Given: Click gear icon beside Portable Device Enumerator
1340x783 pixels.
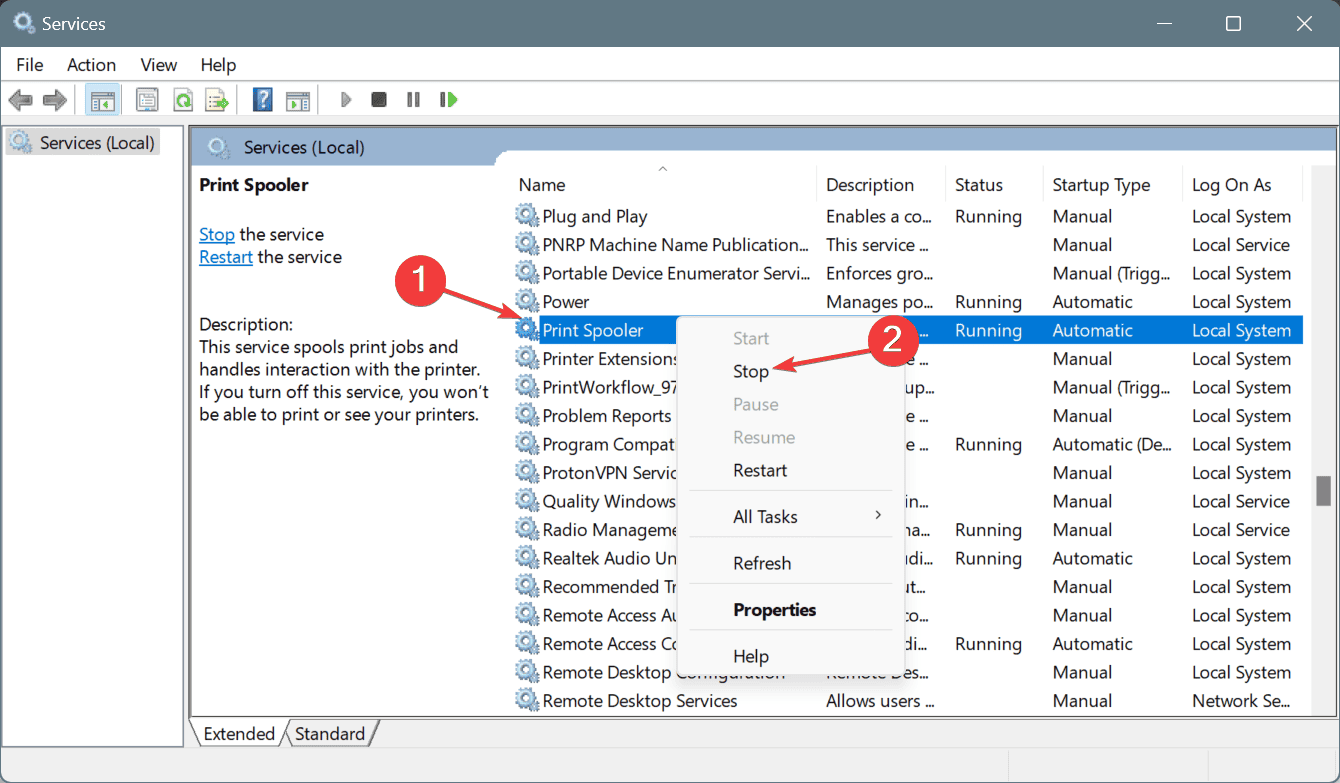Looking at the screenshot, I should click(x=527, y=273).
